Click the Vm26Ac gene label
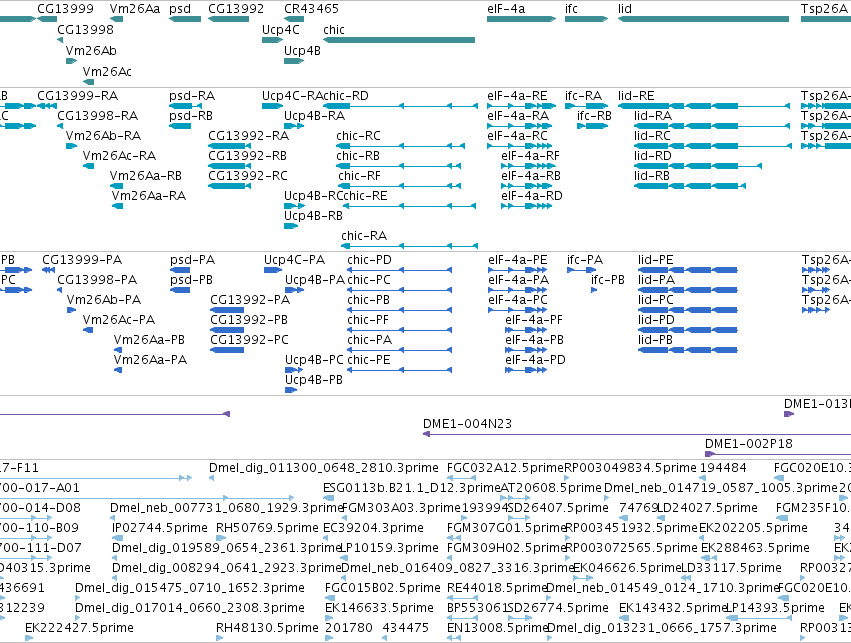This screenshot has width=851, height=643. coord(107,72)
